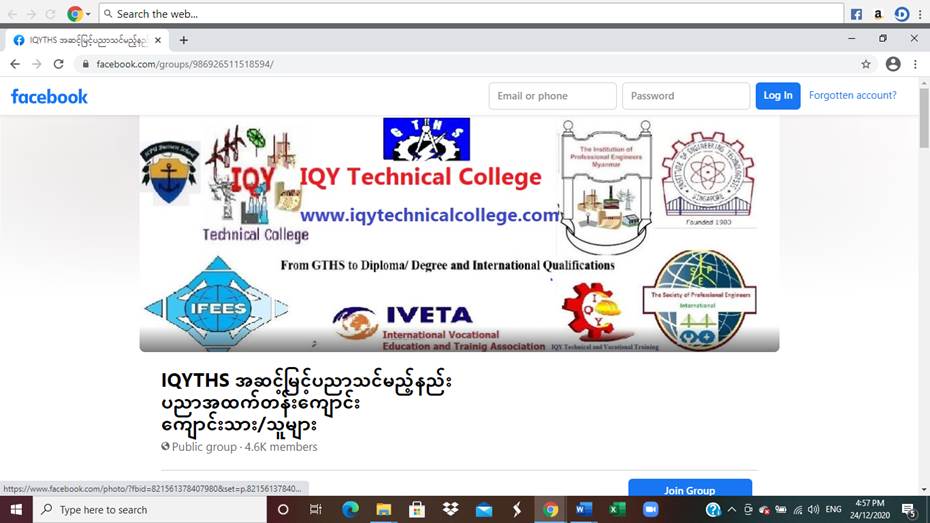Open the three-dot menu in the top search toolbar
Image resolution: width=930 pixels, height=523 pixels.
coord(920,14)
